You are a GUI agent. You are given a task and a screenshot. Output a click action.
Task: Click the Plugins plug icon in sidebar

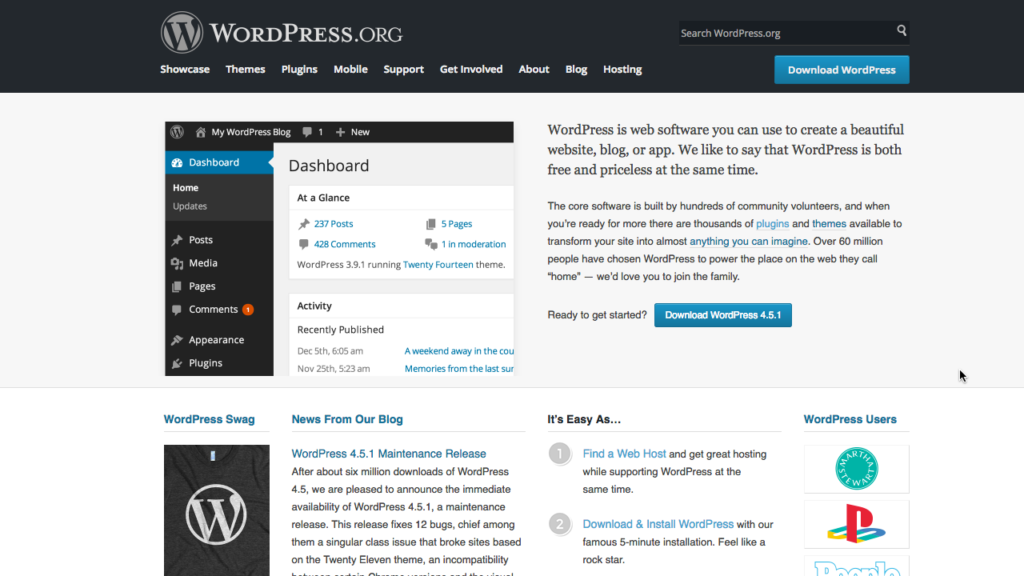click(177, 363)
